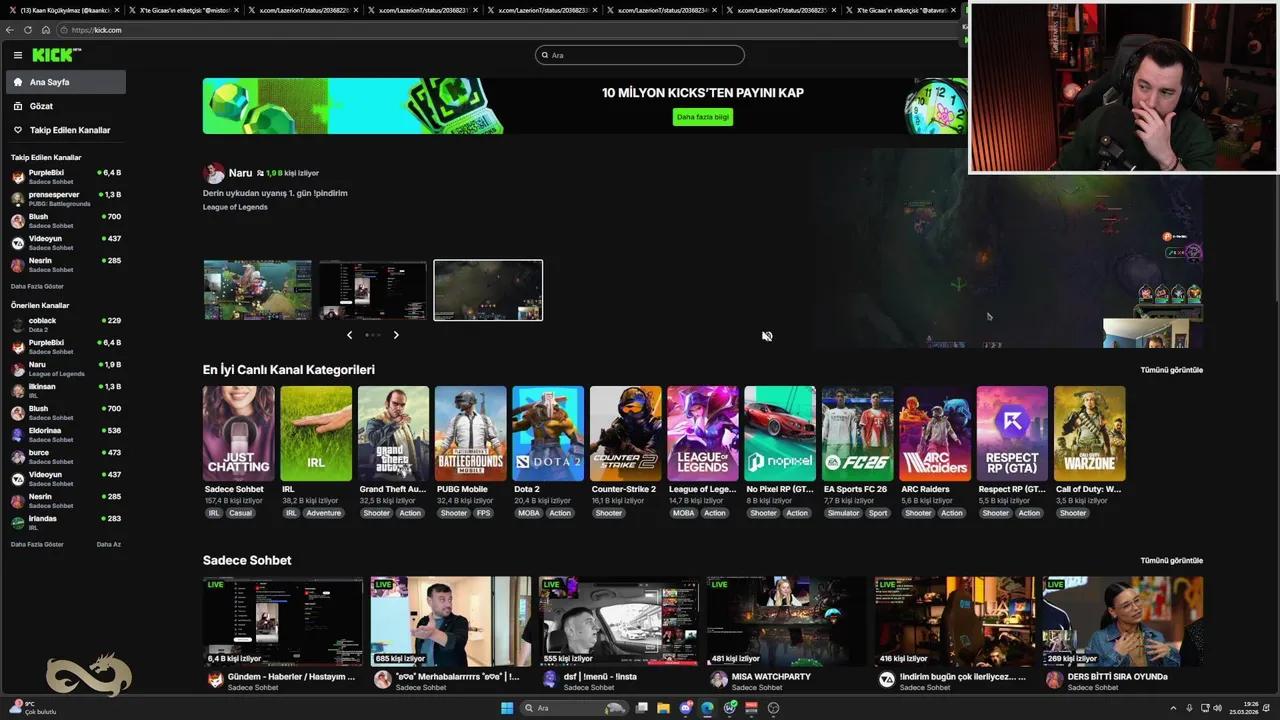1280x720 pixels.
Task: Switch to Kaan Küçükyılmaz X tab
Action: (64, 10)
